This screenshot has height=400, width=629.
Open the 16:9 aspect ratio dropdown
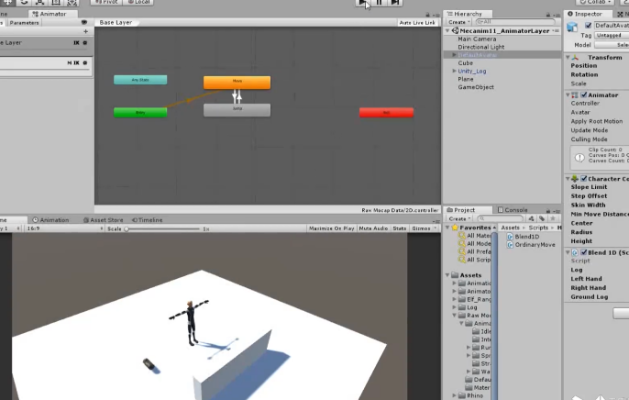pos(64,228)
